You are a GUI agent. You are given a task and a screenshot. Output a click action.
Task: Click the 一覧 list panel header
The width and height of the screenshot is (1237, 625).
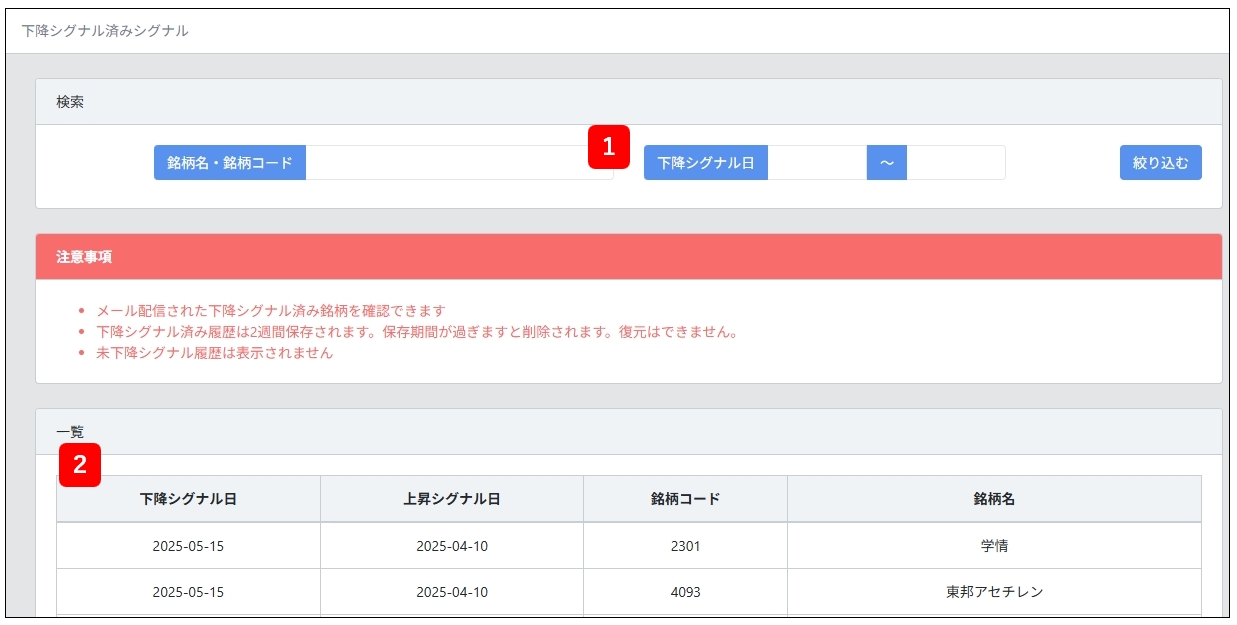coord(628,432)
